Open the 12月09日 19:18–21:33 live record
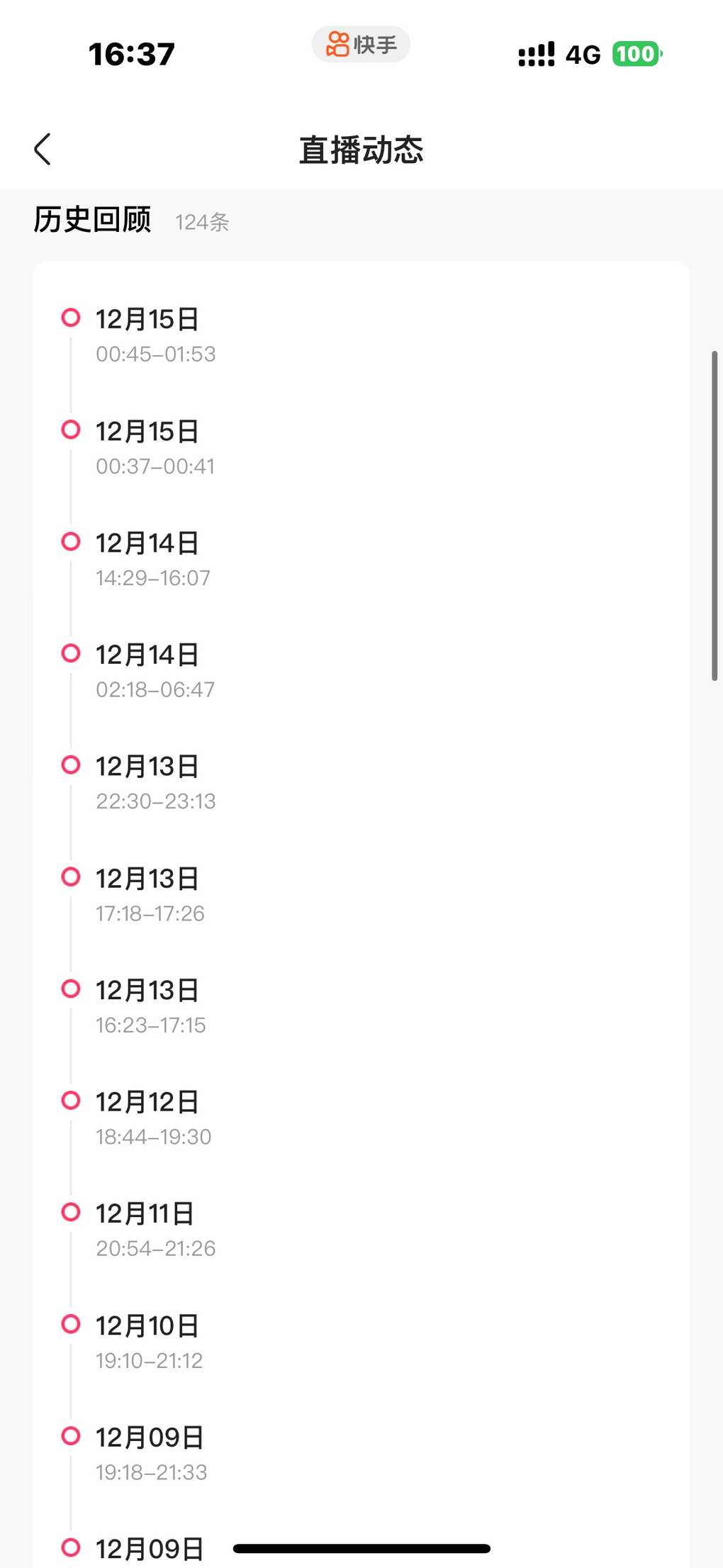 click(150, 1454)
